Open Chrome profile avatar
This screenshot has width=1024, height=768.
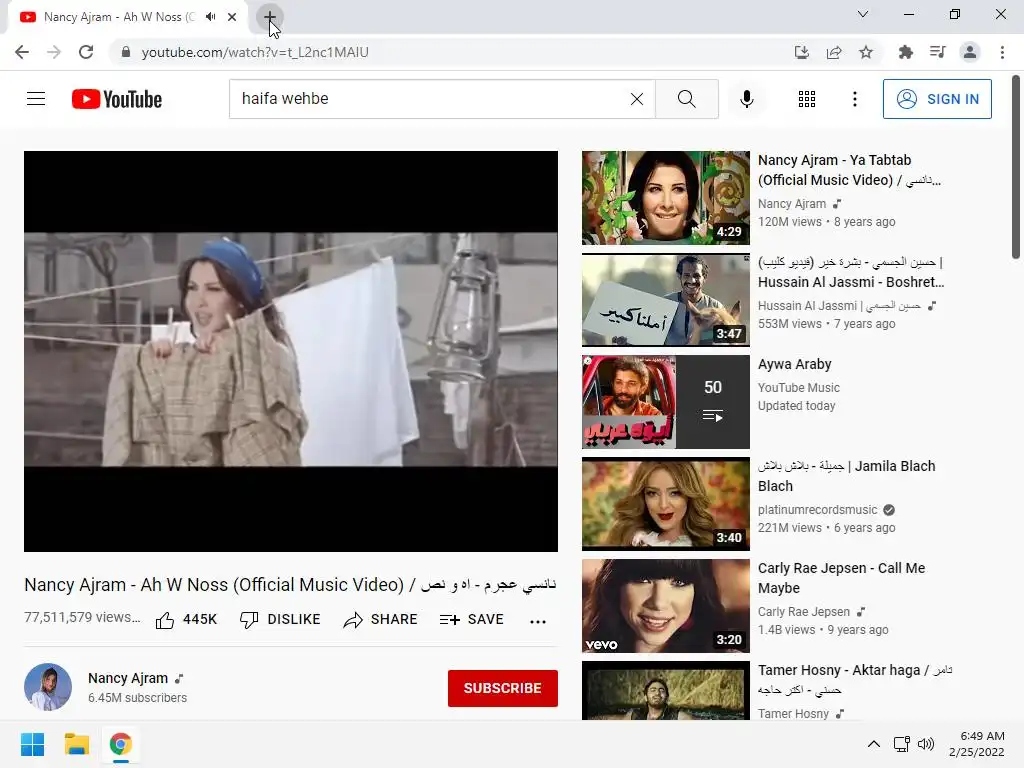(970, 52)
